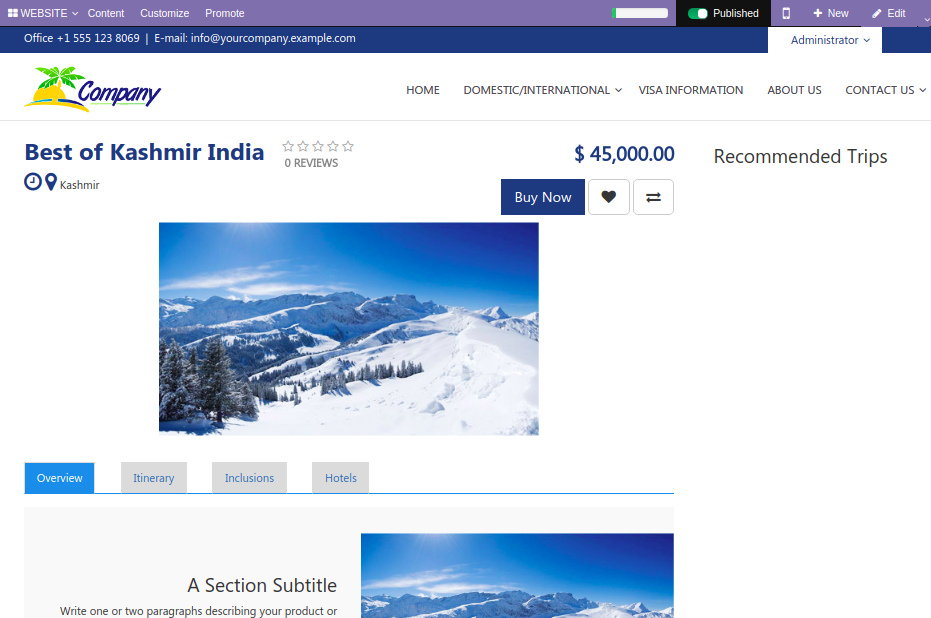Click the Kashmir location text
This screenshot has width=931, height=618.
click(x=80, y=185)
